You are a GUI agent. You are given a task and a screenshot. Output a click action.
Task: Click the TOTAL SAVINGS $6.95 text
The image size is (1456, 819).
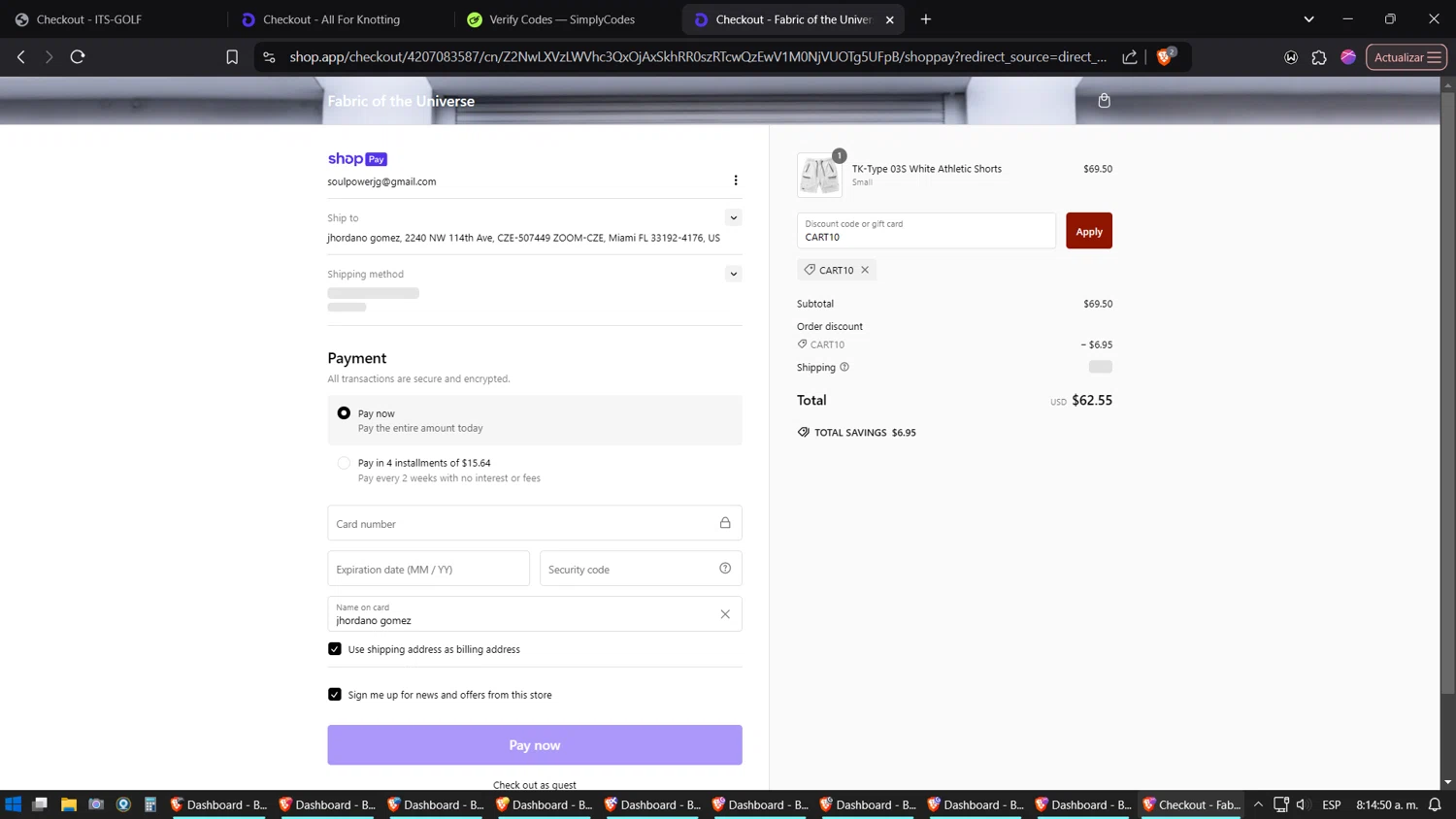pos(865,433)
